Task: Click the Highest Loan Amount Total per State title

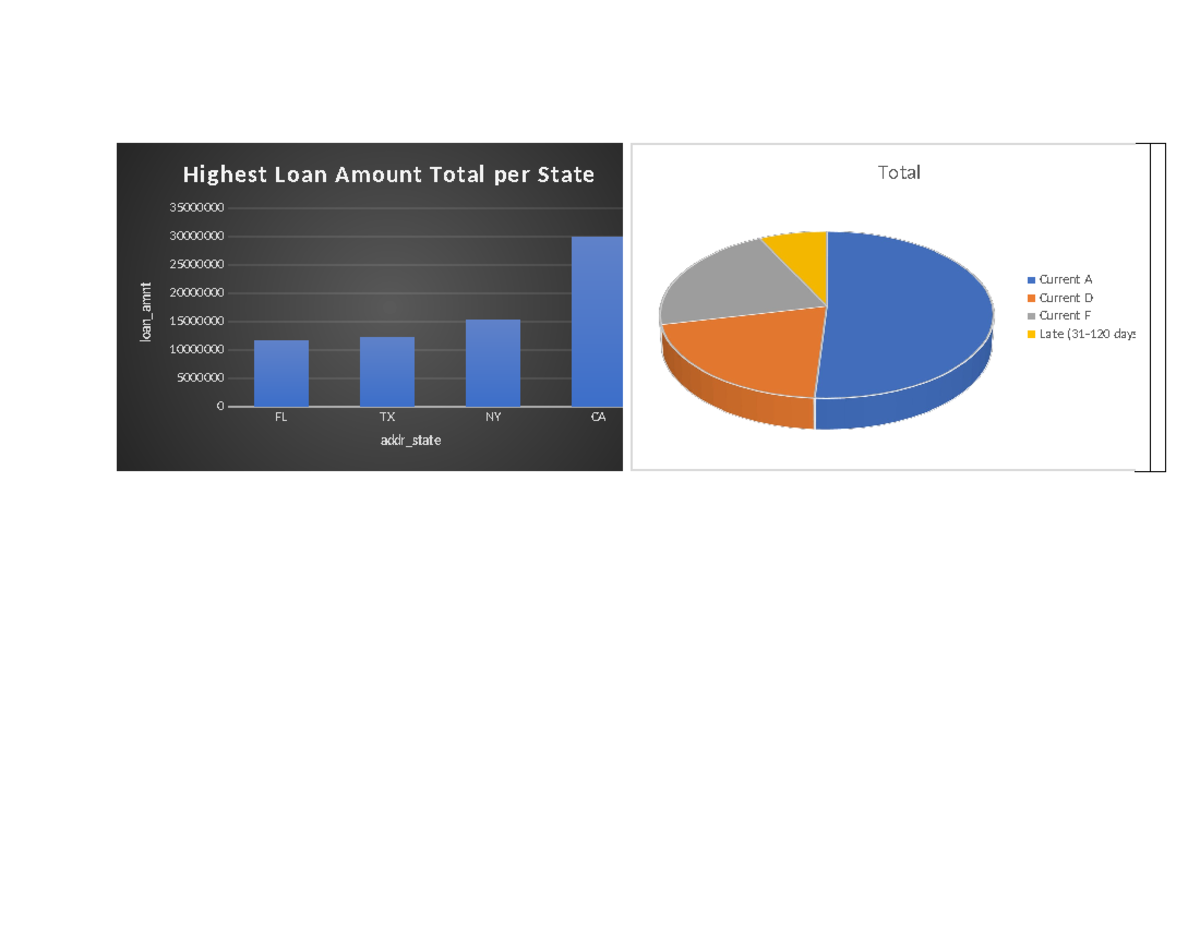Action: click(388, 174)
